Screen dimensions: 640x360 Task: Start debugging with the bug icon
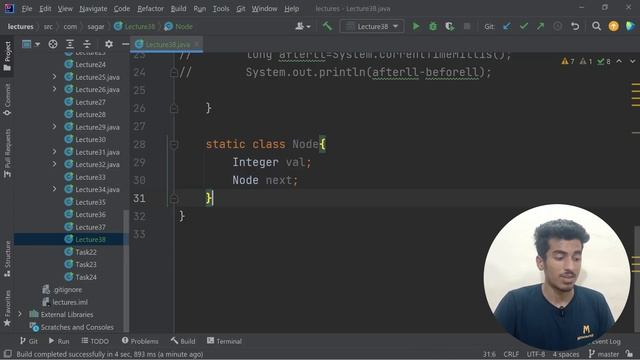tap(433, 27)
